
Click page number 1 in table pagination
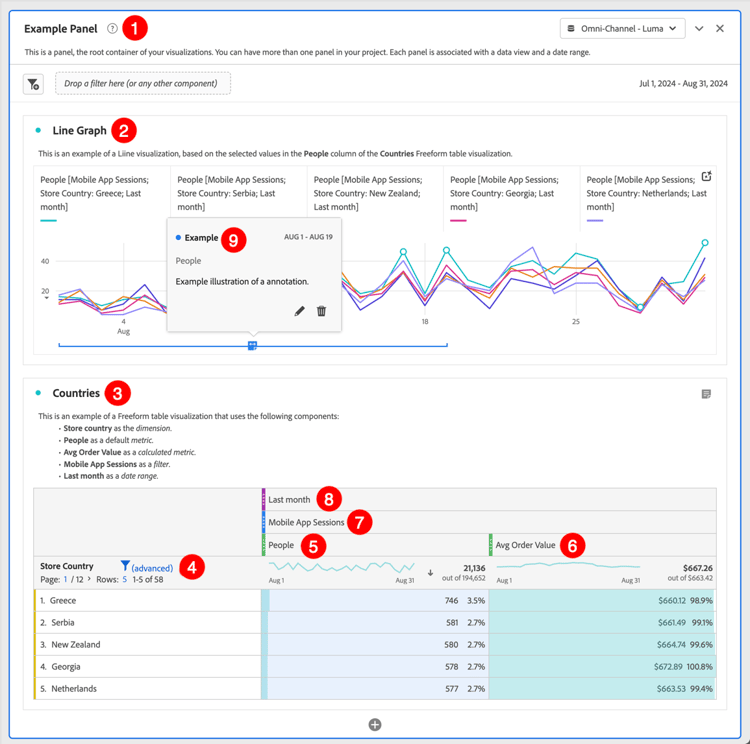click(x=66, y=579)
